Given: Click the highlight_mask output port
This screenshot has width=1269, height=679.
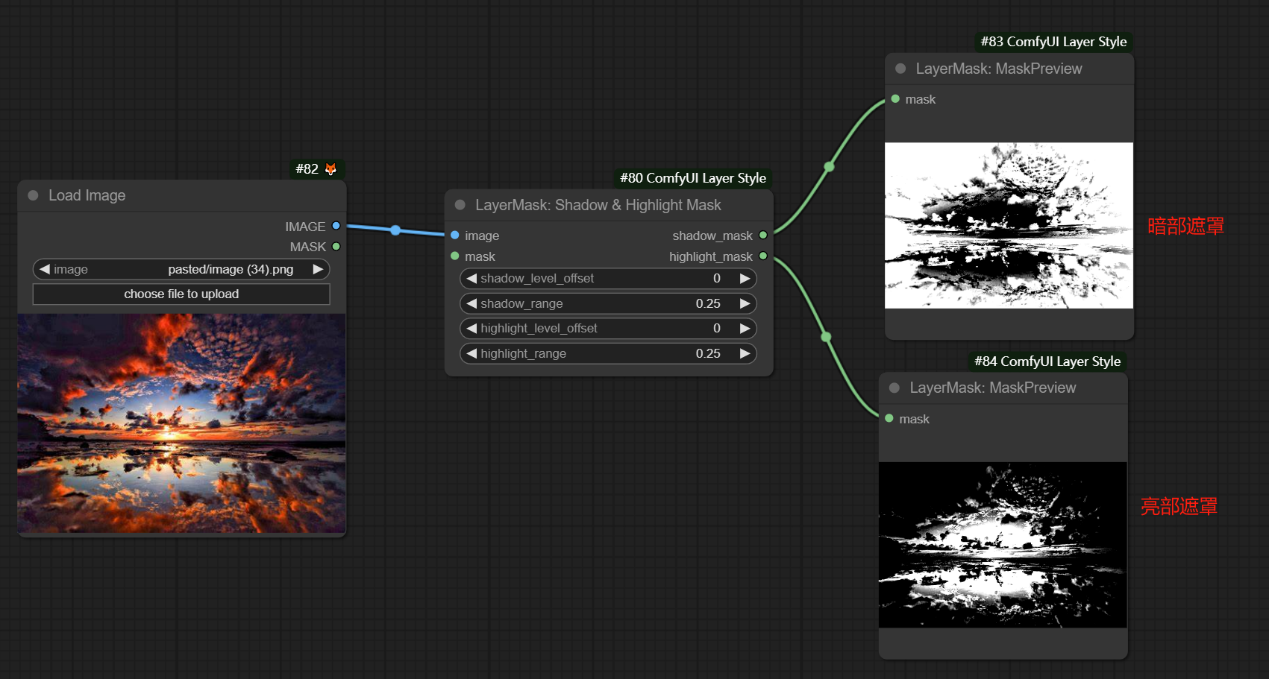Looking at the screenshot, I should [x=763, y=257].
